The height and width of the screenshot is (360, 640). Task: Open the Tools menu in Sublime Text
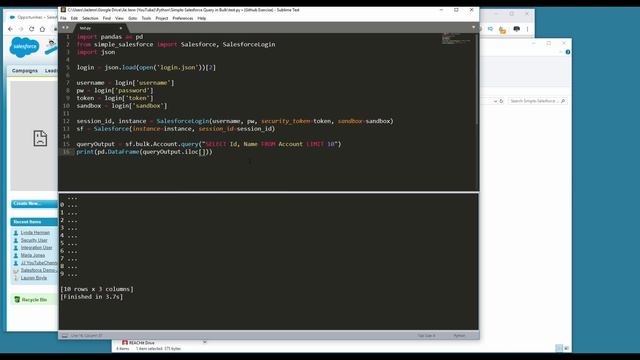click(x=146, y=18)
